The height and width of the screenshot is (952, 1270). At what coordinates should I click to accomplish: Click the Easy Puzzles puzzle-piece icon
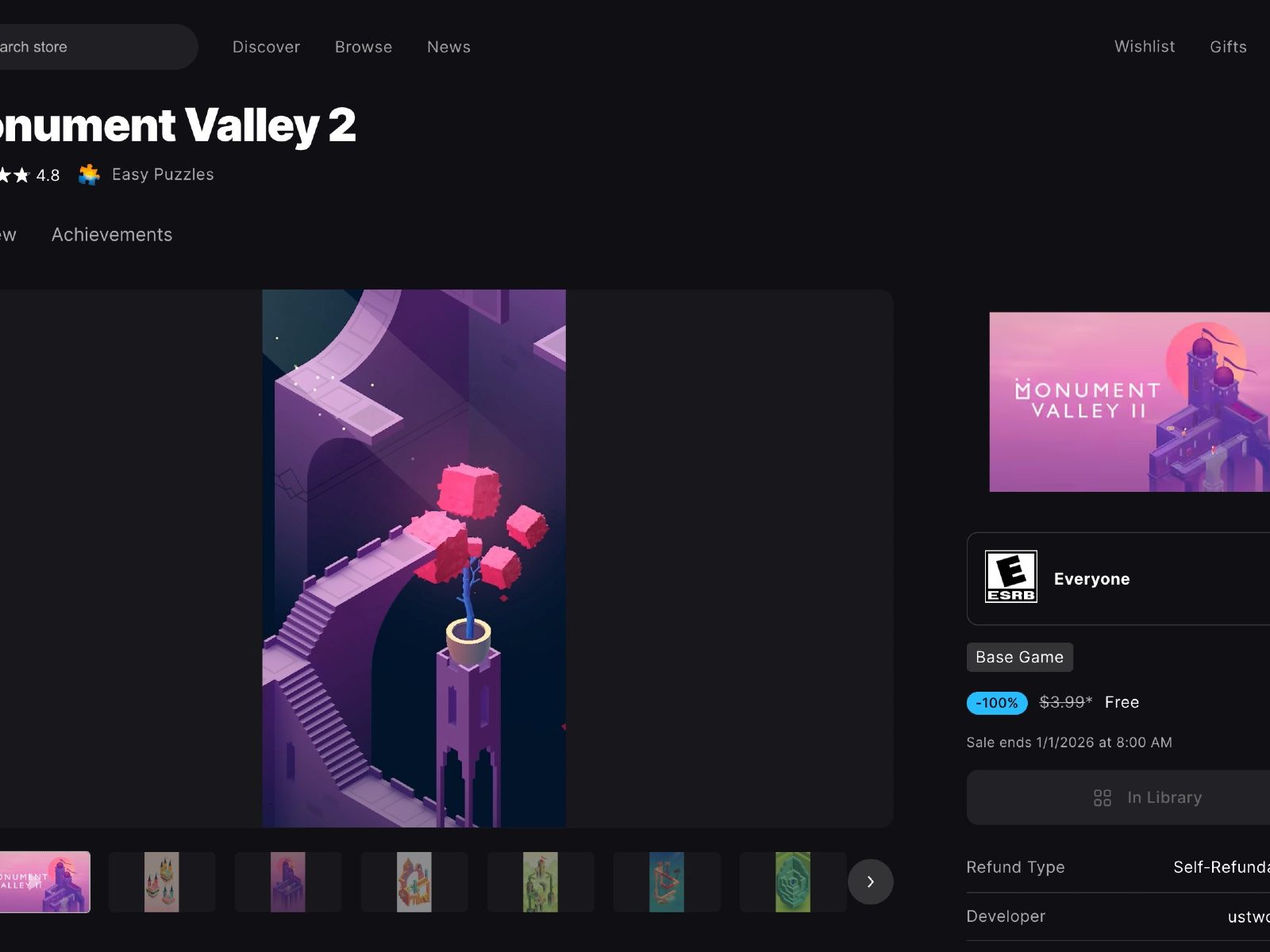[90, 175]
